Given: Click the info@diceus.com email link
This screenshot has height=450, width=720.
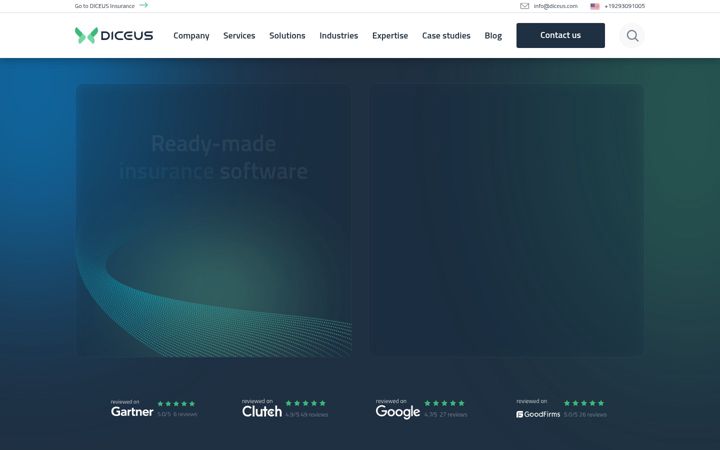Looking at the screenshot, I should [555, 6].
